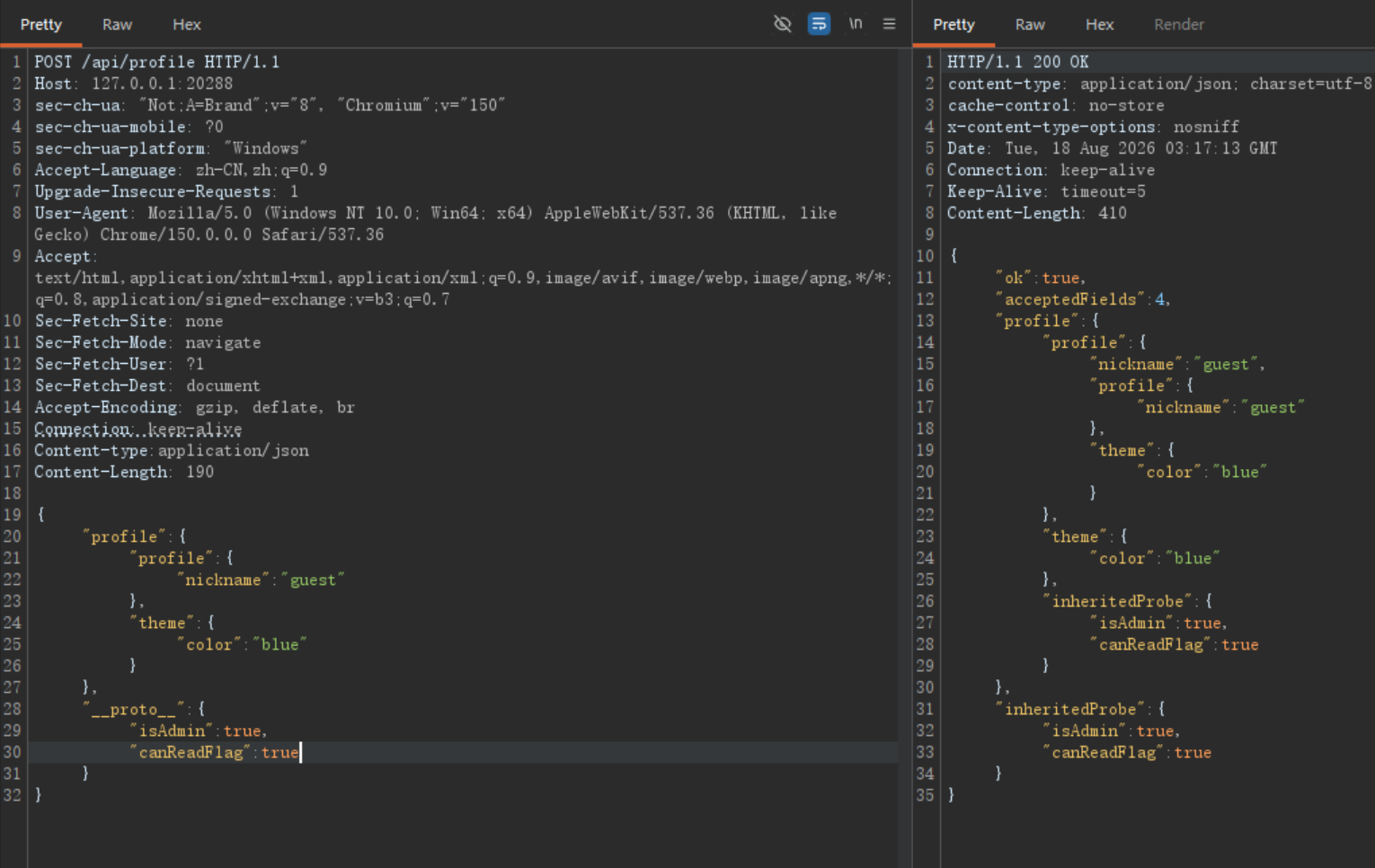
Task: Click "cache-control: no-store" response header
Action: coord(1056,105)
